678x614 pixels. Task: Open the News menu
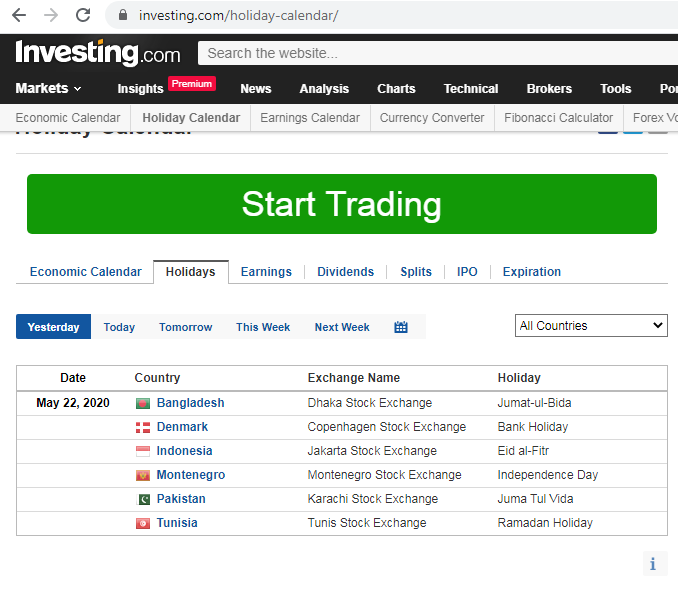pyautogui.click(x=256, y=89)
